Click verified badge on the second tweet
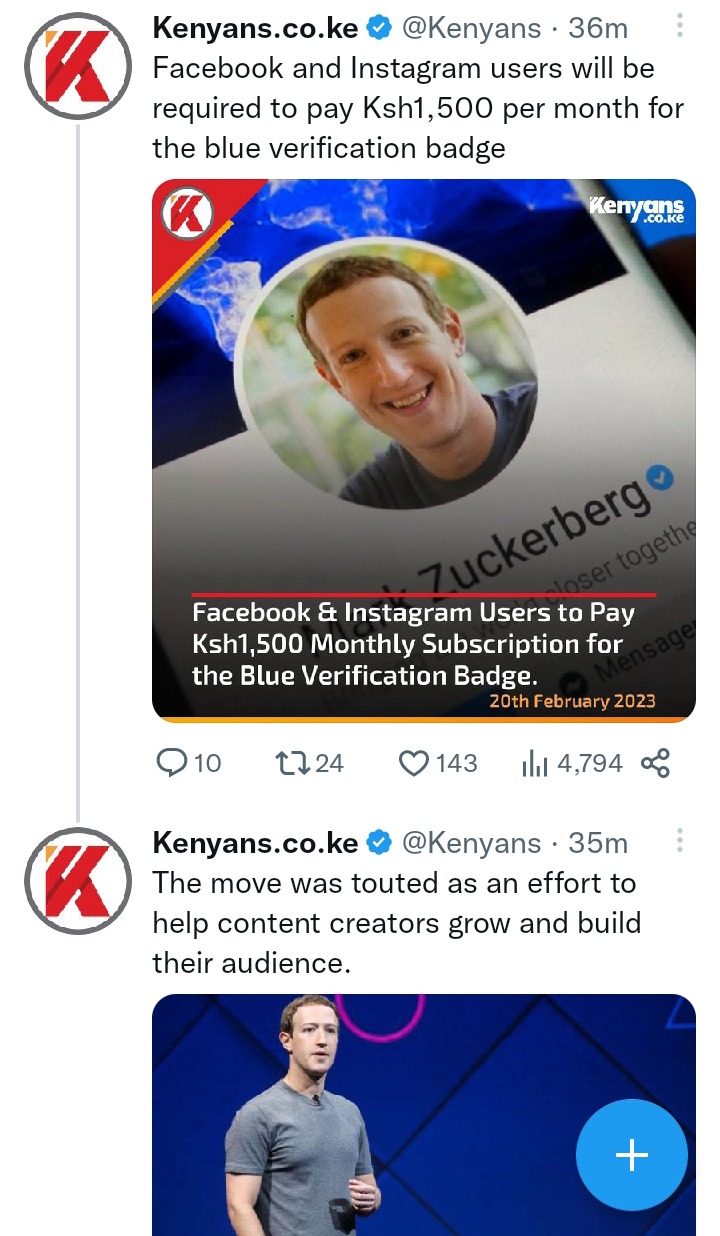 pos(380,845)
